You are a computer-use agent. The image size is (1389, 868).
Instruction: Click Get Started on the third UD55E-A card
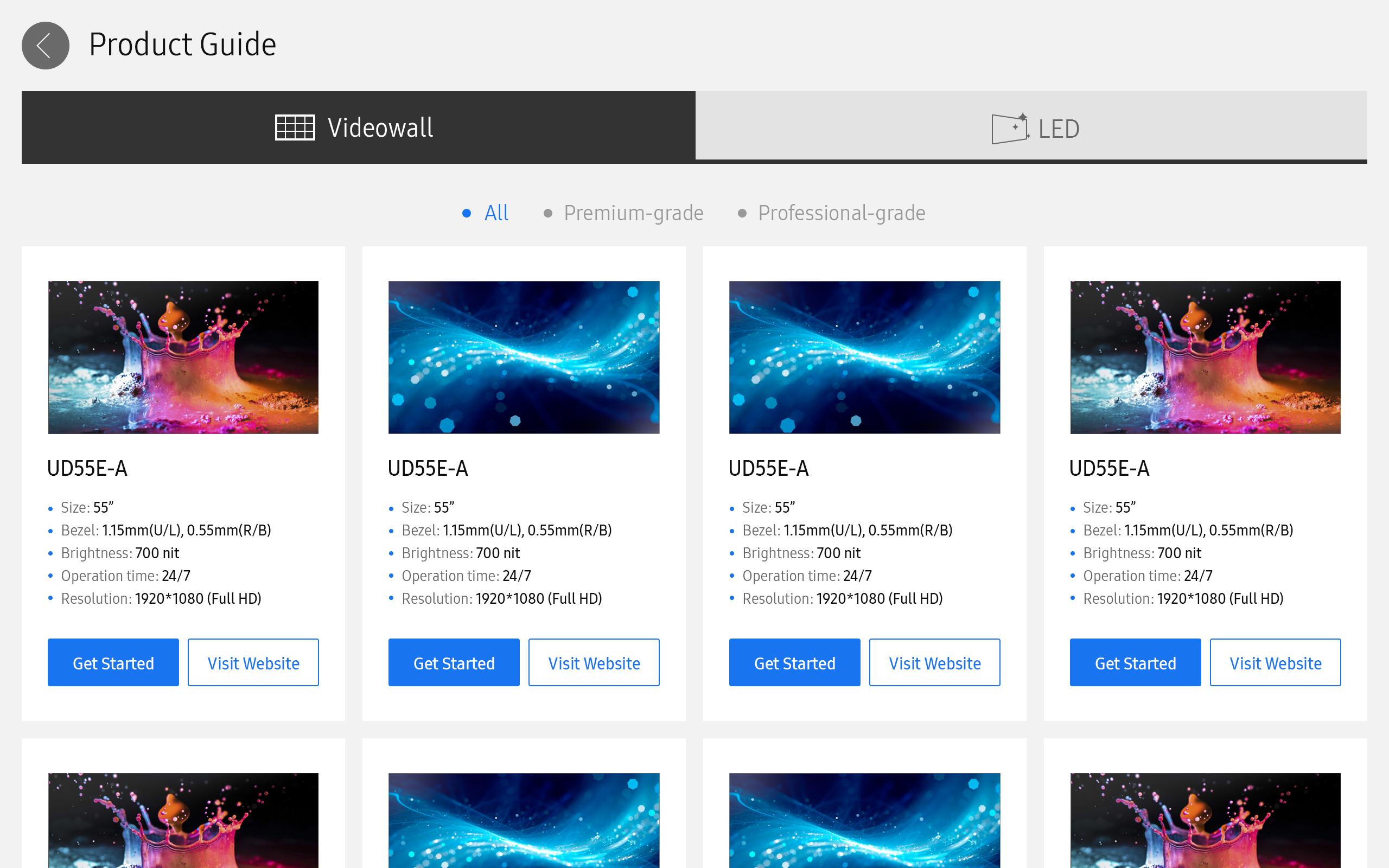coord(794,662)
